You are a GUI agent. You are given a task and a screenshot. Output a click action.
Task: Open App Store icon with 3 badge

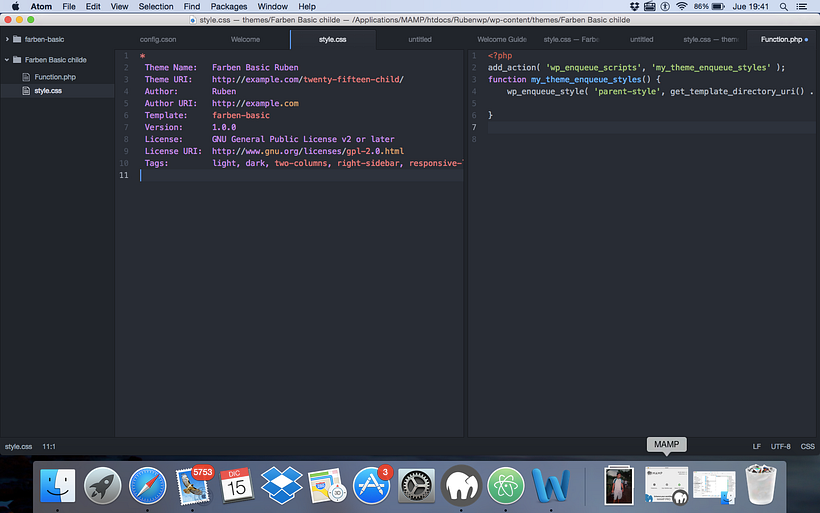(x=371, y=485)
